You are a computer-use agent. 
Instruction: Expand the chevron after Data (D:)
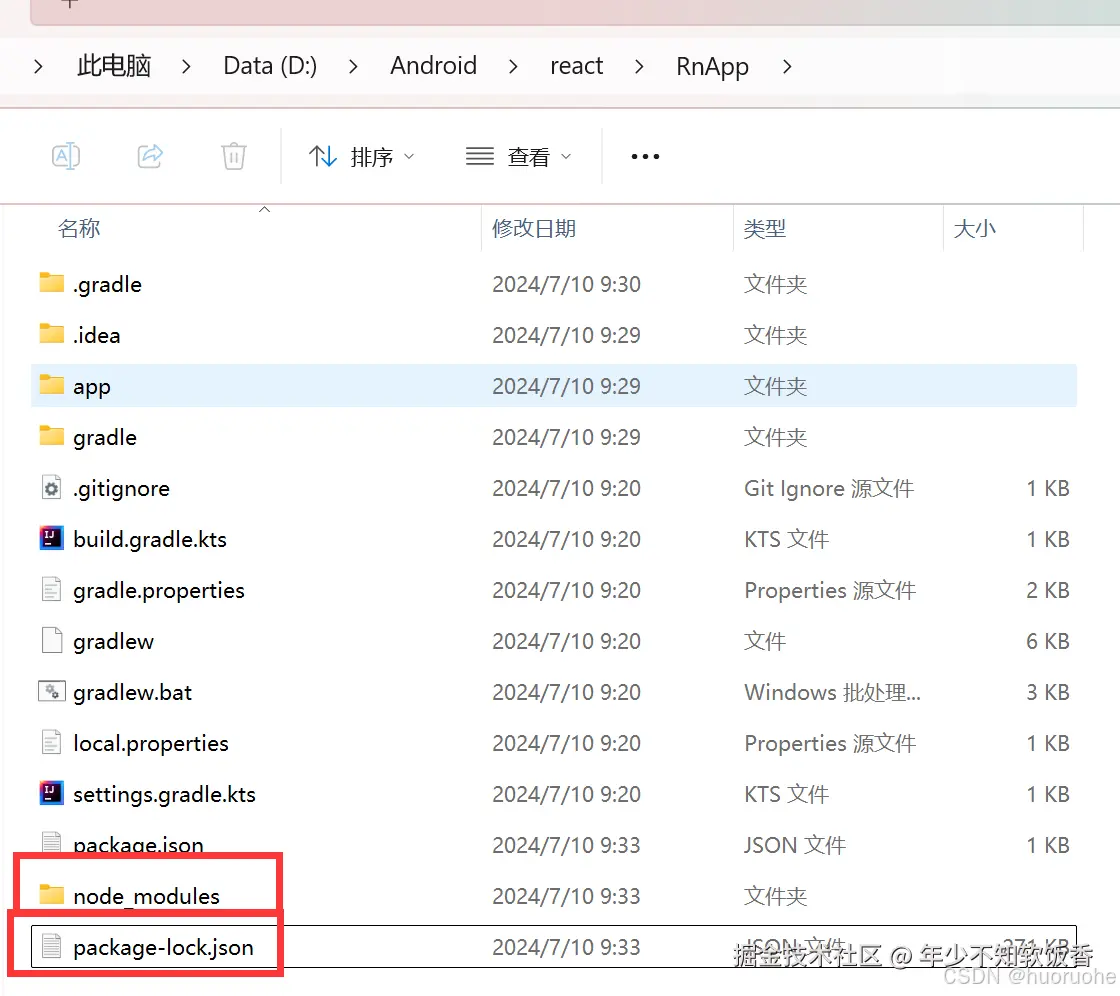tap(353, 66)
